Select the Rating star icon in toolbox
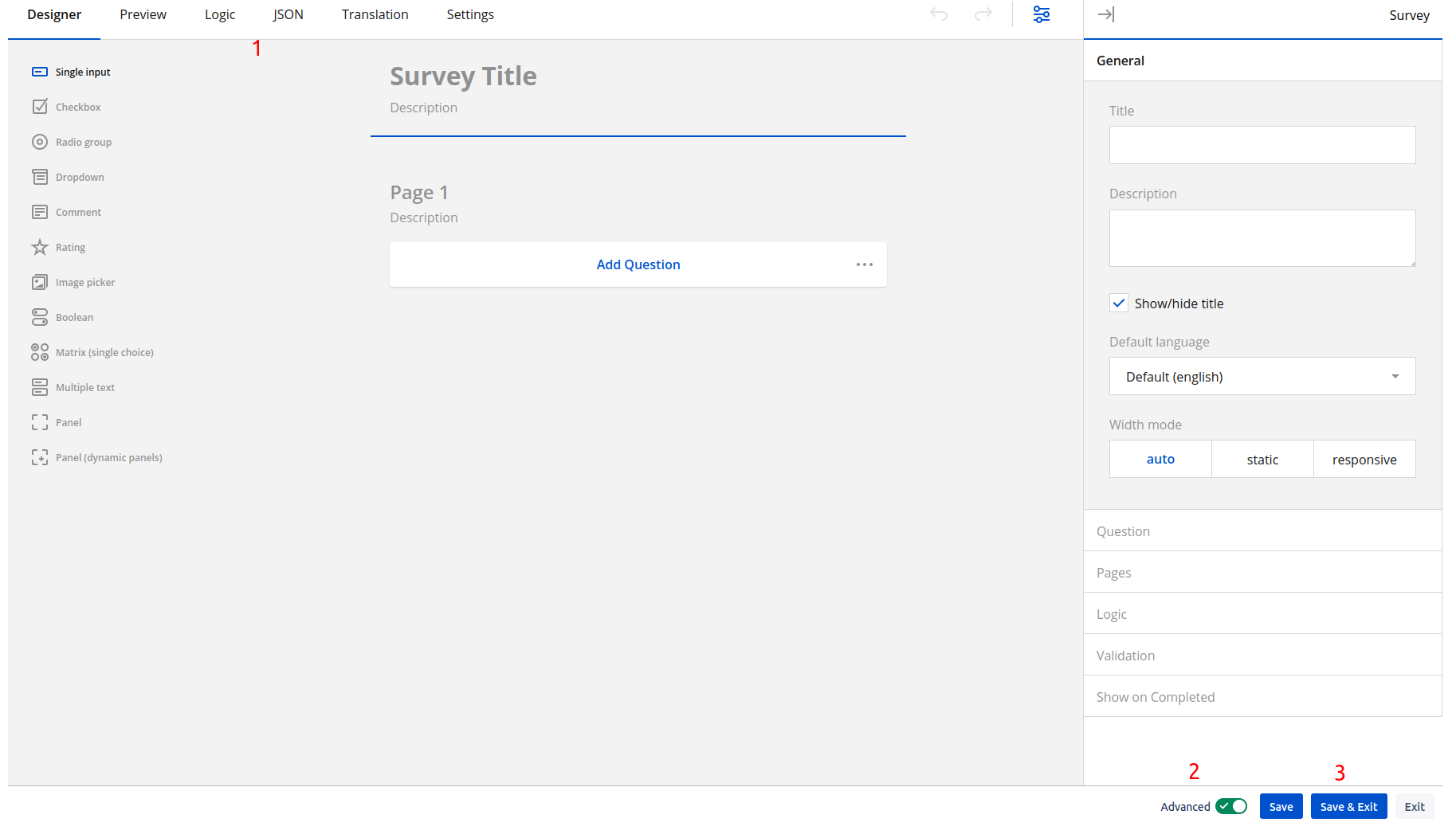 (x=40, y=247)
